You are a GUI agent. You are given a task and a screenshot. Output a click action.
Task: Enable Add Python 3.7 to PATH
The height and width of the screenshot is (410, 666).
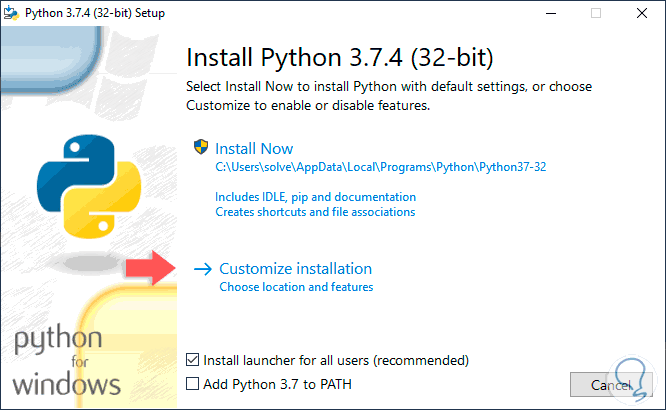click(x=193, y=383)
